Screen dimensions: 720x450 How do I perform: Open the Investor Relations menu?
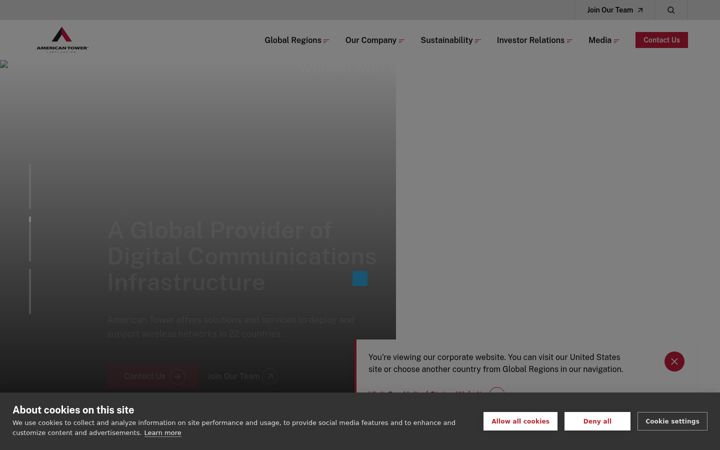pos(534,40)
